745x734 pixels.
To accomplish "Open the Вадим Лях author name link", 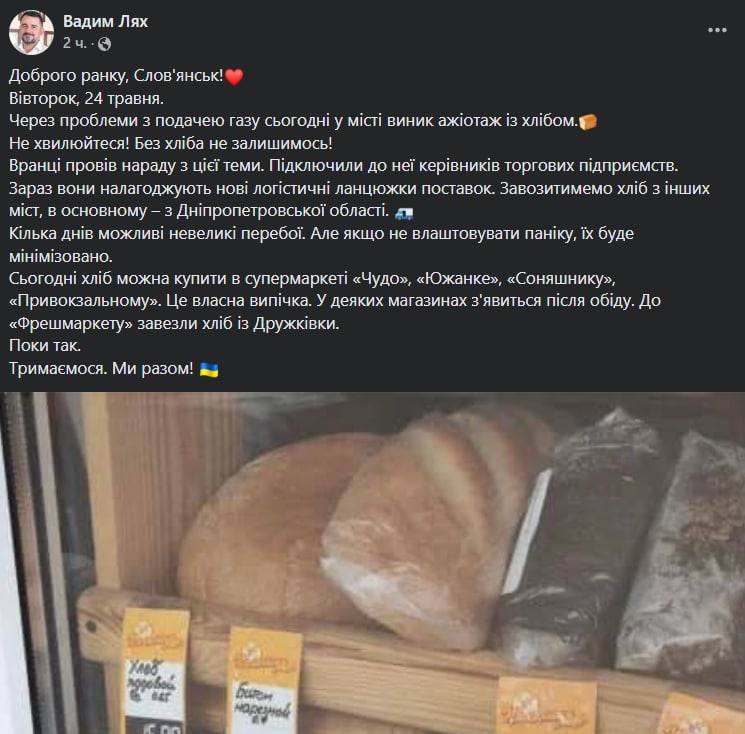I will click(105, 21).
